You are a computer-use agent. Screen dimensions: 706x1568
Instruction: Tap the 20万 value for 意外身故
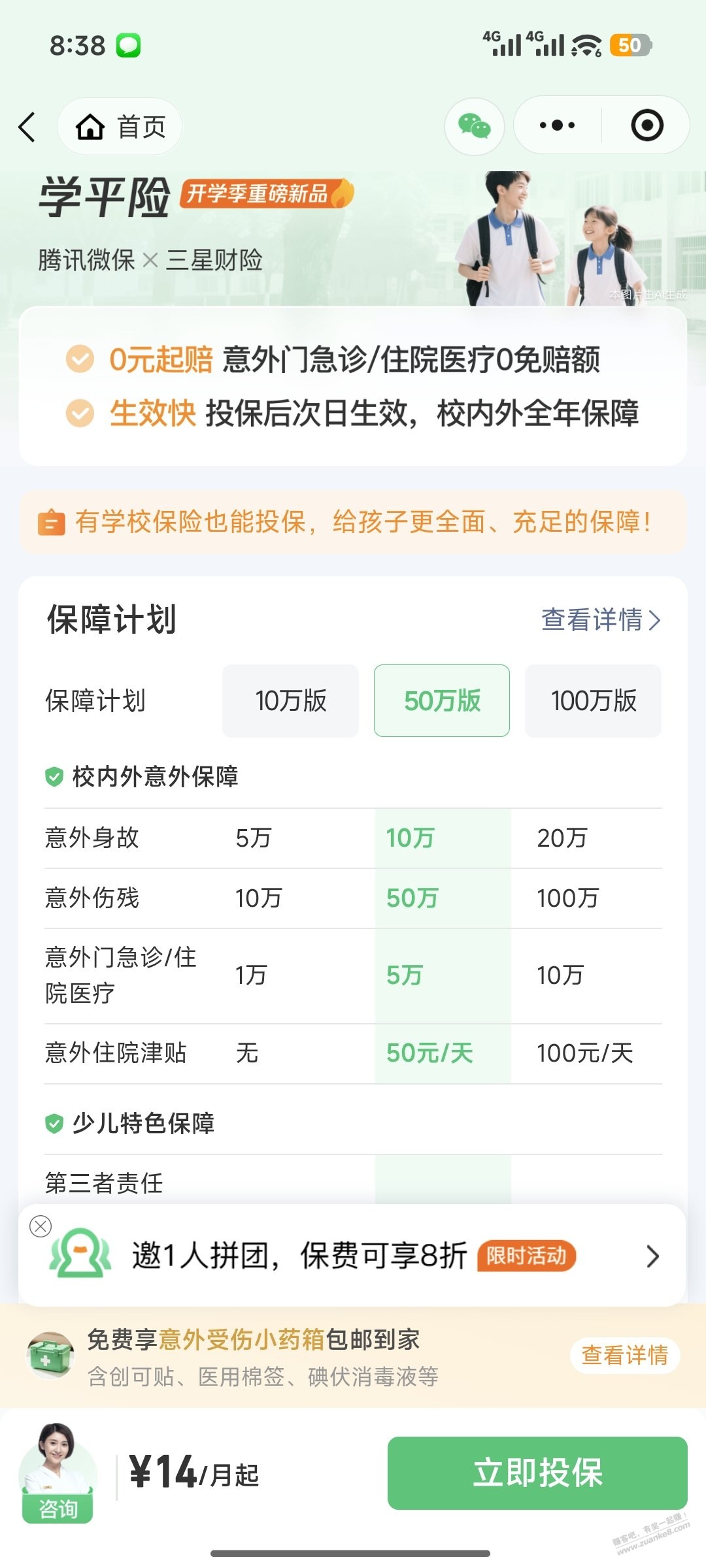pos(562,838)
